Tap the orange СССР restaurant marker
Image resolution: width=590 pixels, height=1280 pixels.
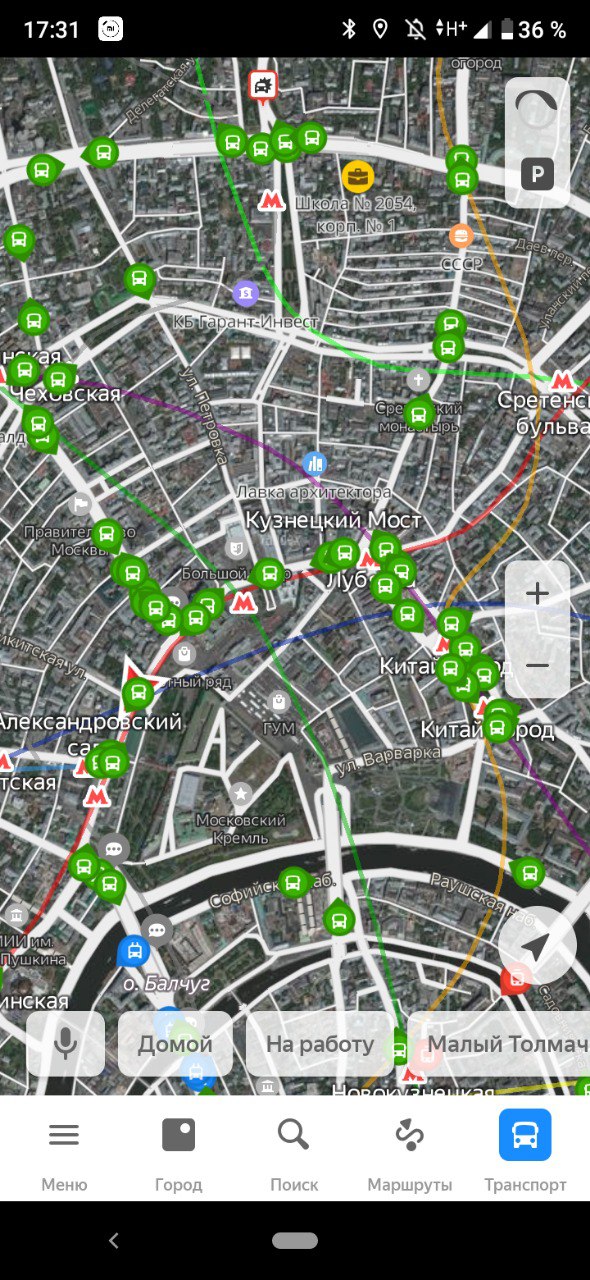[x=461, y=236]
